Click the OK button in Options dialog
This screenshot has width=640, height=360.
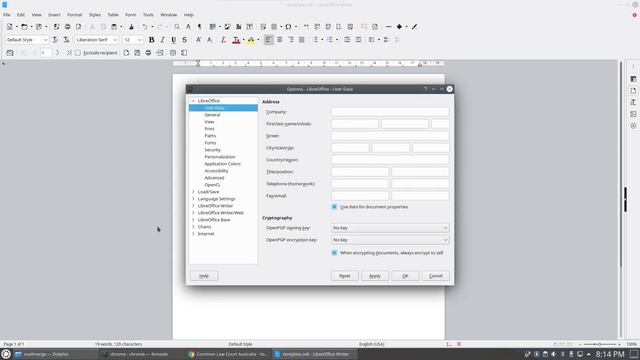[405, 276]
